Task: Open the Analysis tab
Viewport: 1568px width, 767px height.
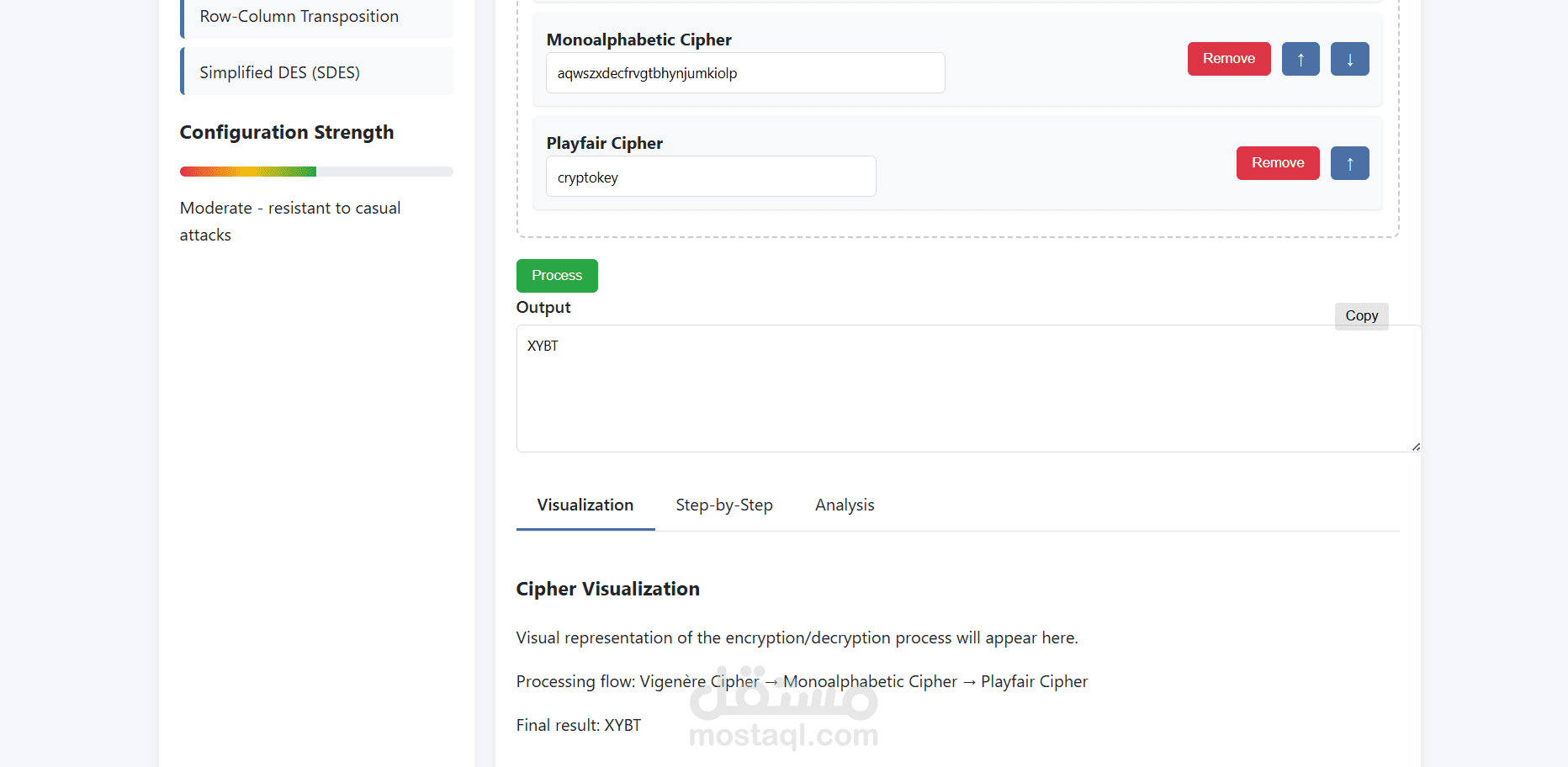Action: click(x=845, y=505)
